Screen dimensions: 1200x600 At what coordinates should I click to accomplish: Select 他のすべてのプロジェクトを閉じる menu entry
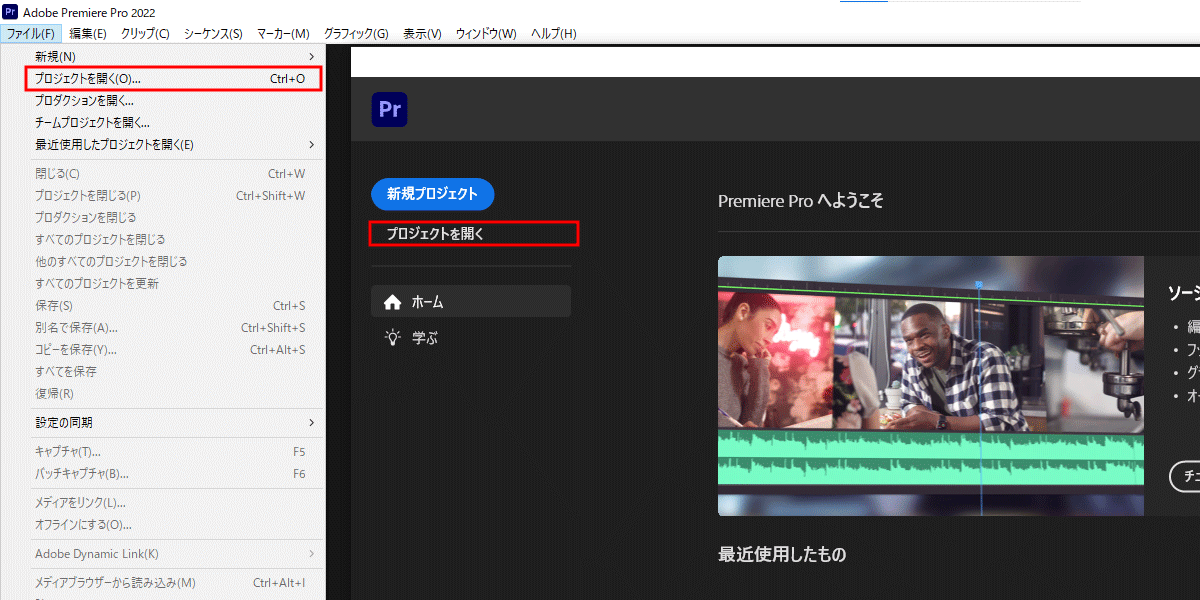(x=174, y=261)
